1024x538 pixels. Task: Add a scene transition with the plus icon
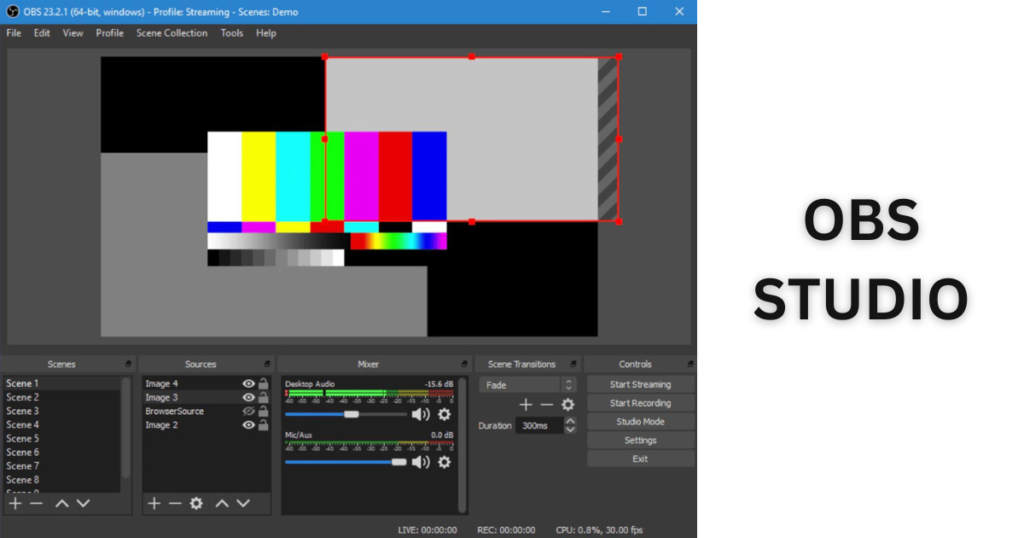526,405
